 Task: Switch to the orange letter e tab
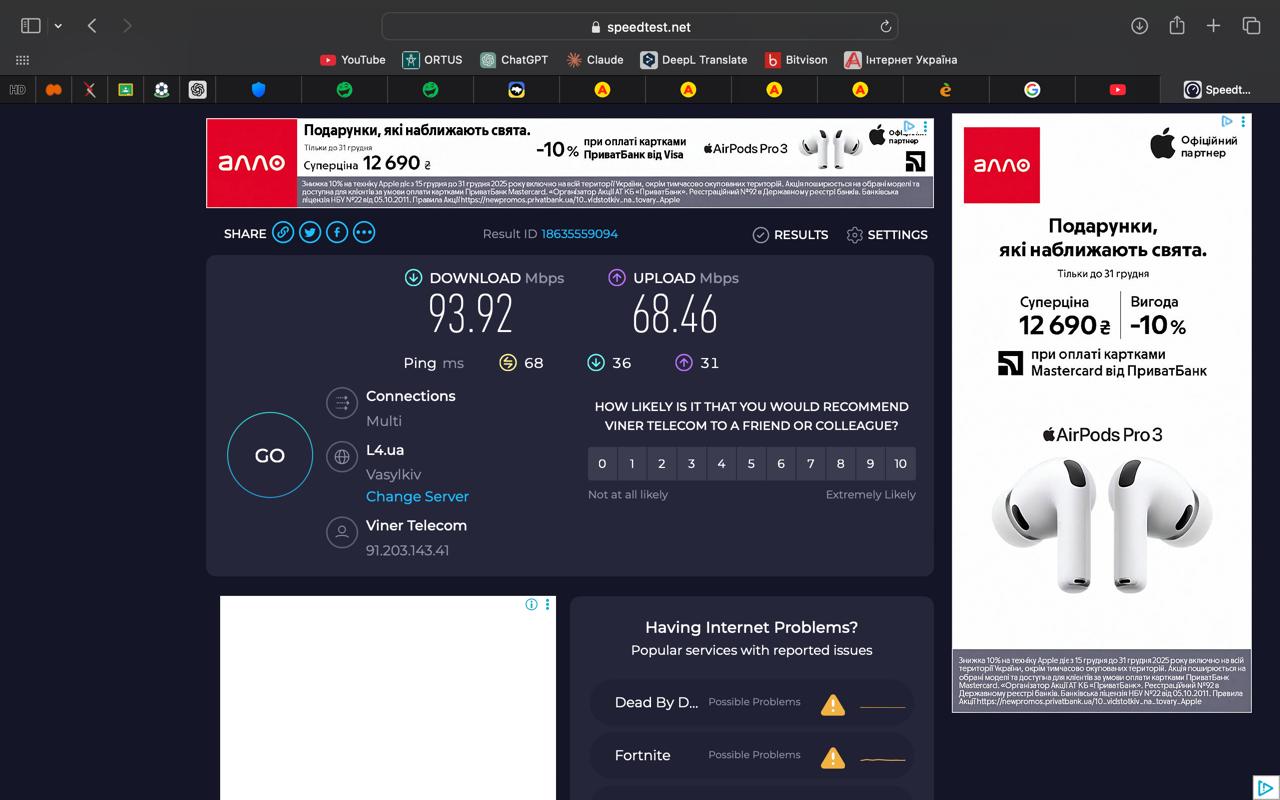click(x=946, y=90)
